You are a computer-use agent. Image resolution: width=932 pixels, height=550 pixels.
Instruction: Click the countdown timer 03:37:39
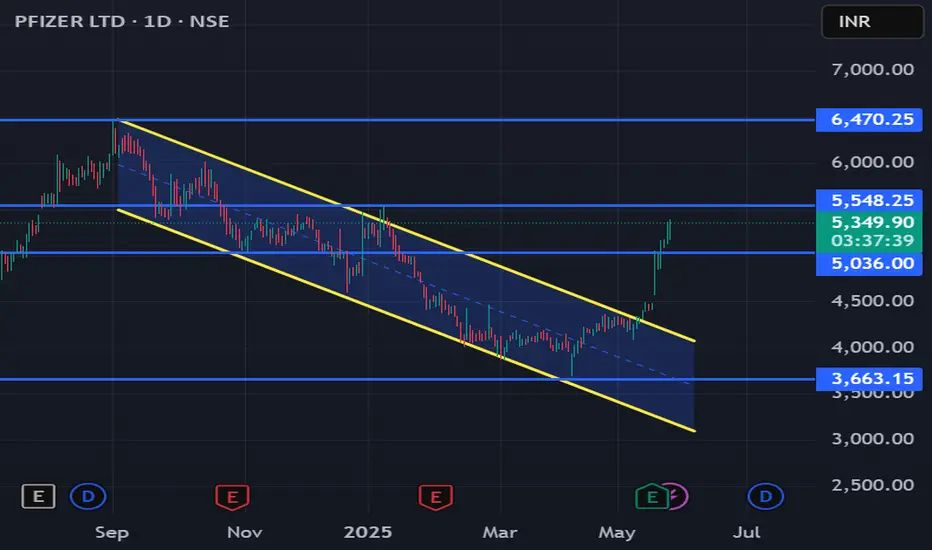point(872,241)
